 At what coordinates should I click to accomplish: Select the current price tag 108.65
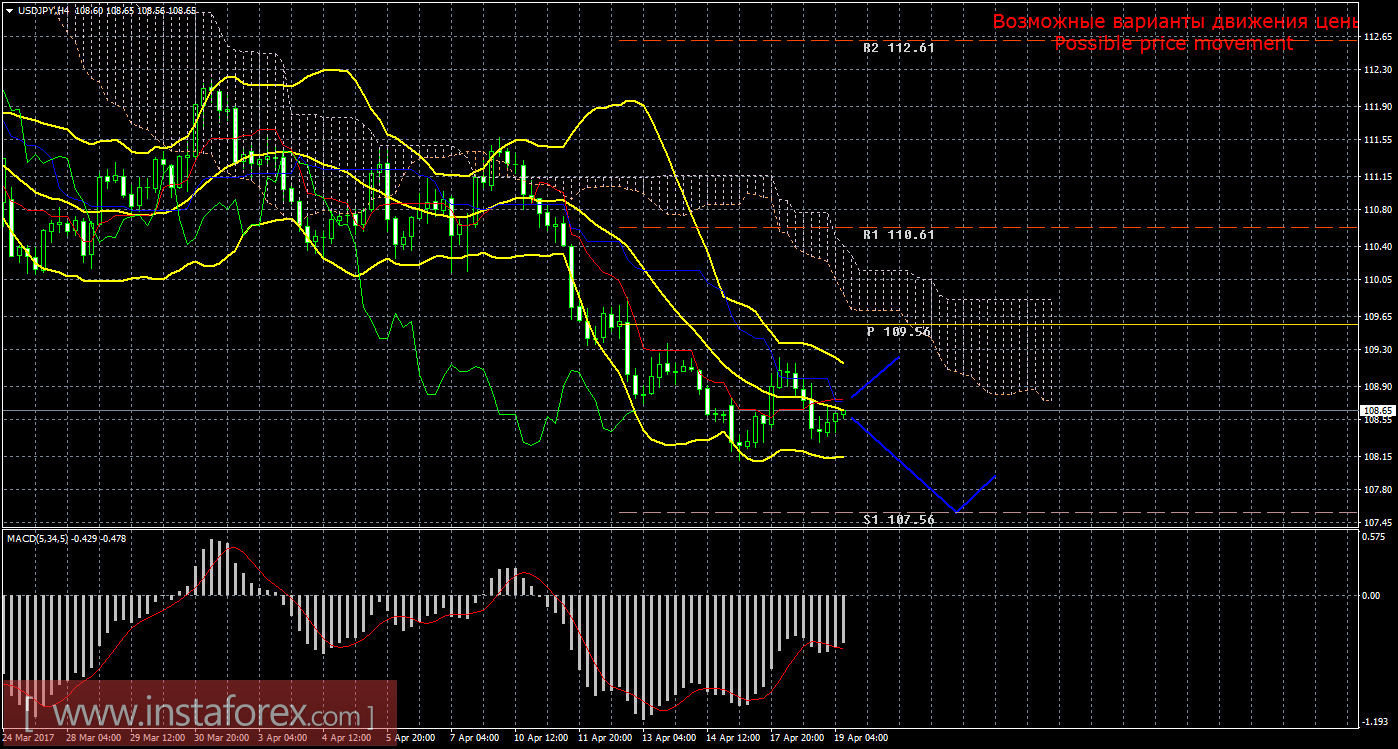pos(1377,410)
